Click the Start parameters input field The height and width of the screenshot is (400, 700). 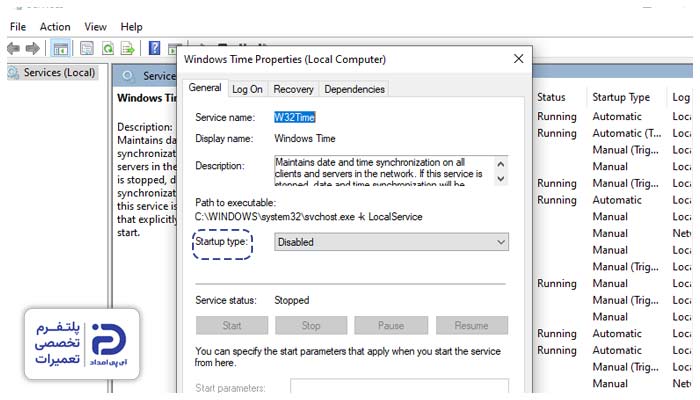(399, 388)
